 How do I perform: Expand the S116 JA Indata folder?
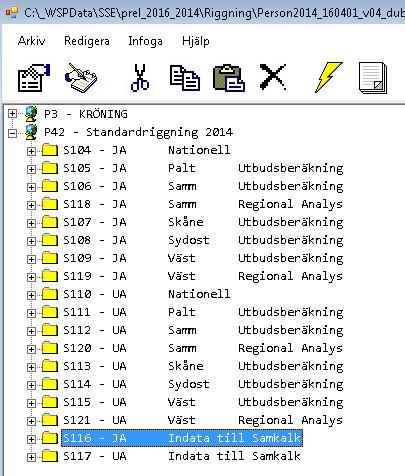pos(31,439)
